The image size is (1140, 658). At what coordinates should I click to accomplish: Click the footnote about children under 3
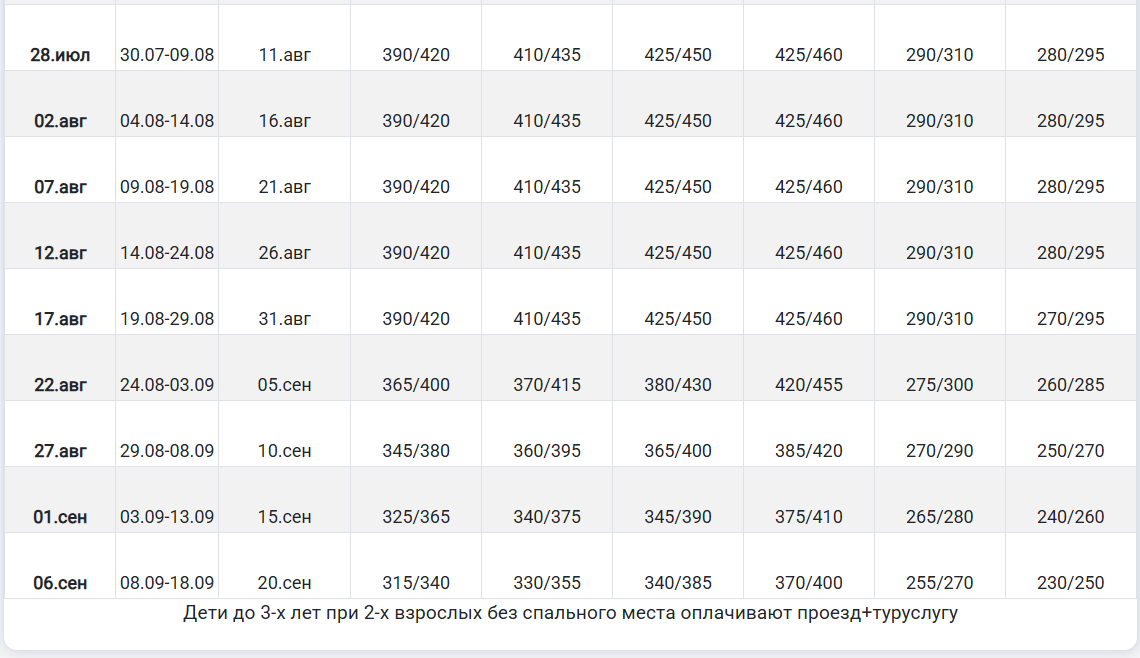[x=570, y=613]
